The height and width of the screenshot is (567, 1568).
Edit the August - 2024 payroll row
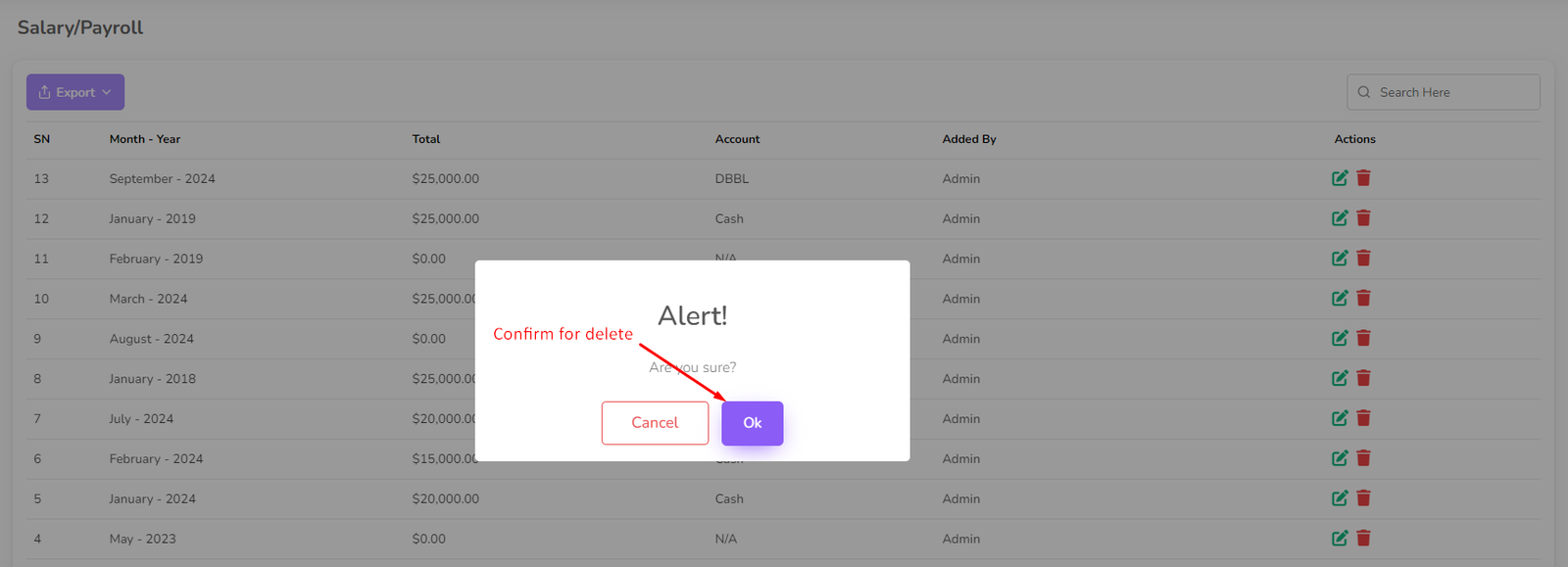1340,339
